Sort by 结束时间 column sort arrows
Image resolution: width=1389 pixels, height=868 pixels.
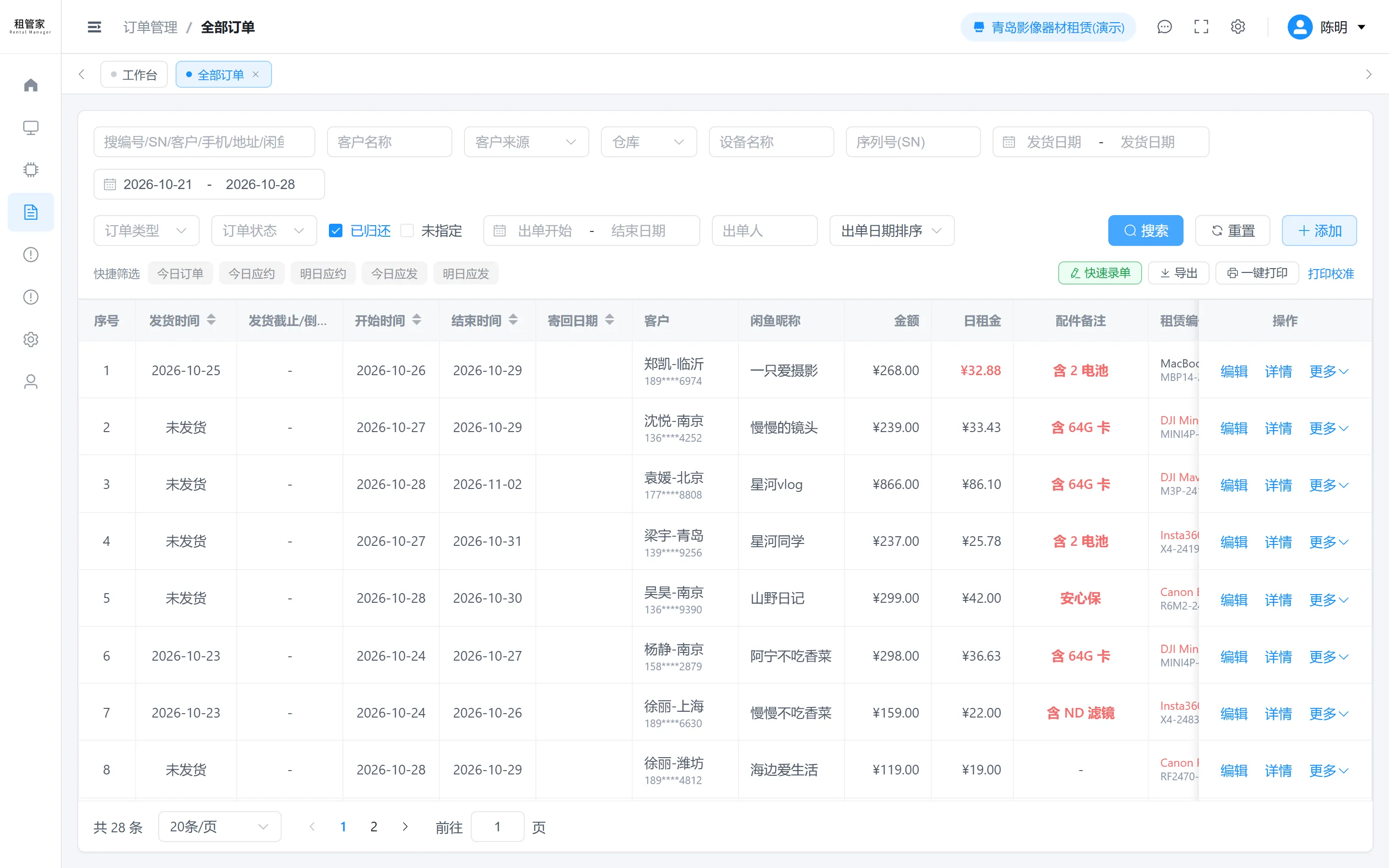pos(513,320)
